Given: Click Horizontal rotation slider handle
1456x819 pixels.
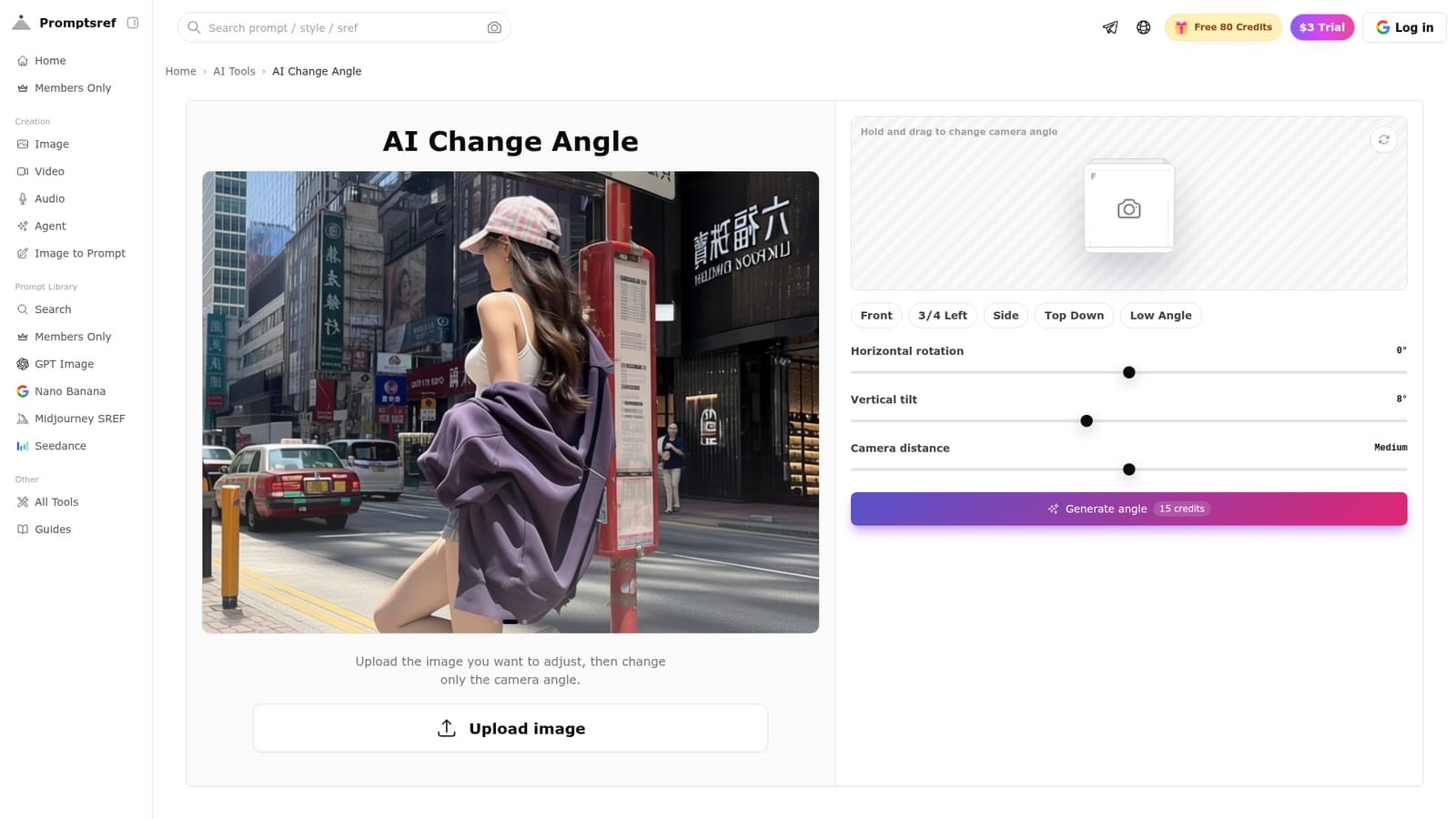Looking at the screenshot, I should click(x=1129, y=372).
